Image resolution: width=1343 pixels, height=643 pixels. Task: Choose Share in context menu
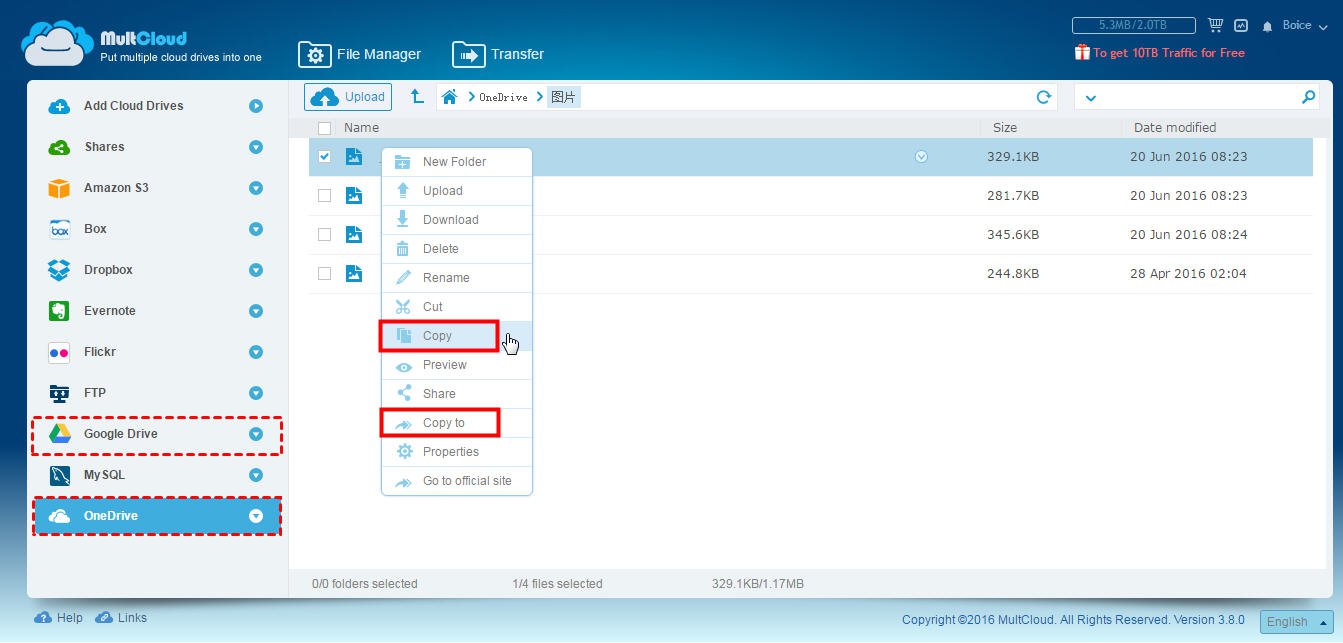457,394
